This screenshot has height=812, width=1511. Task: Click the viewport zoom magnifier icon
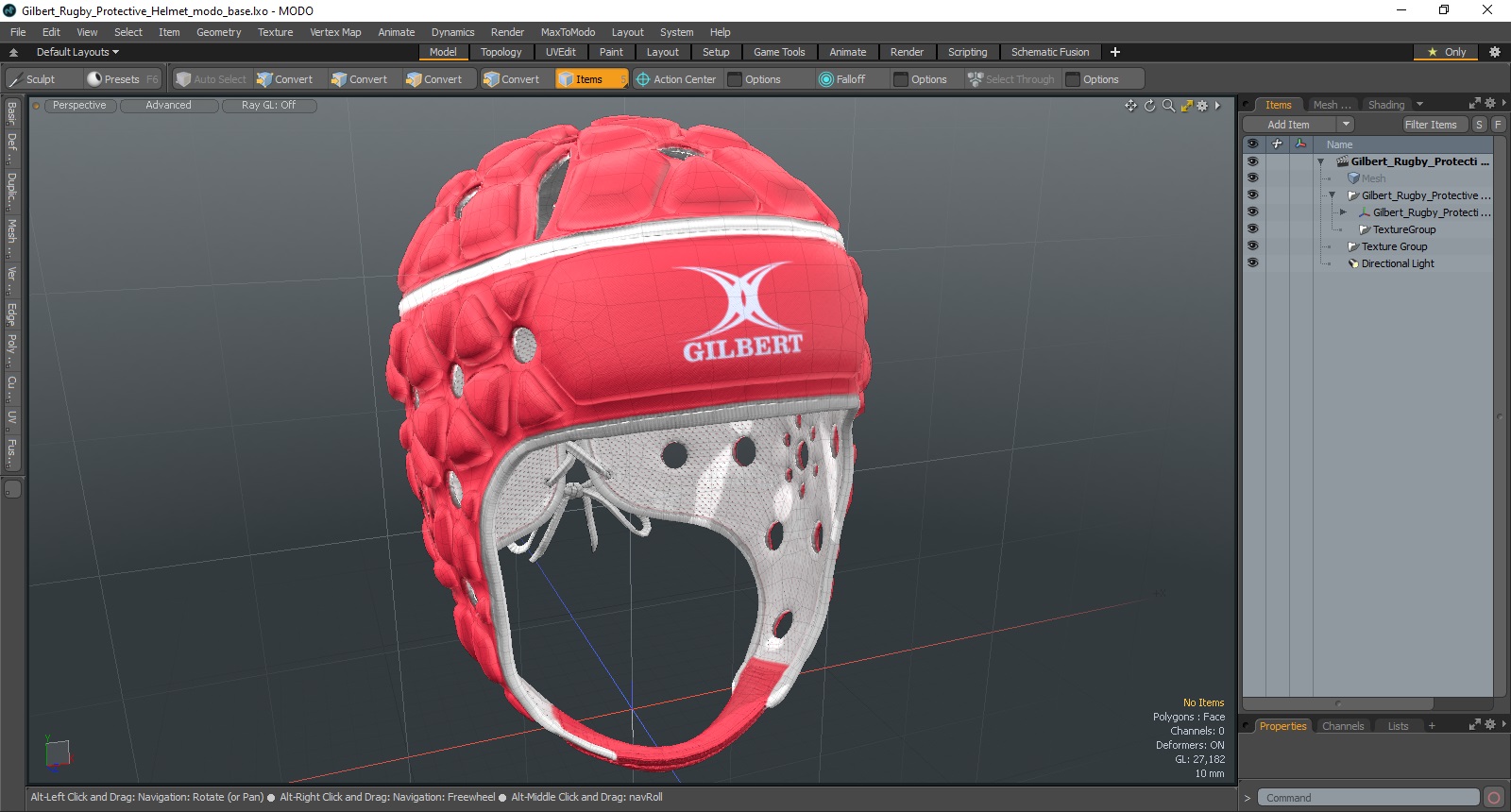pyautogui.click(x=1168, y=106)
